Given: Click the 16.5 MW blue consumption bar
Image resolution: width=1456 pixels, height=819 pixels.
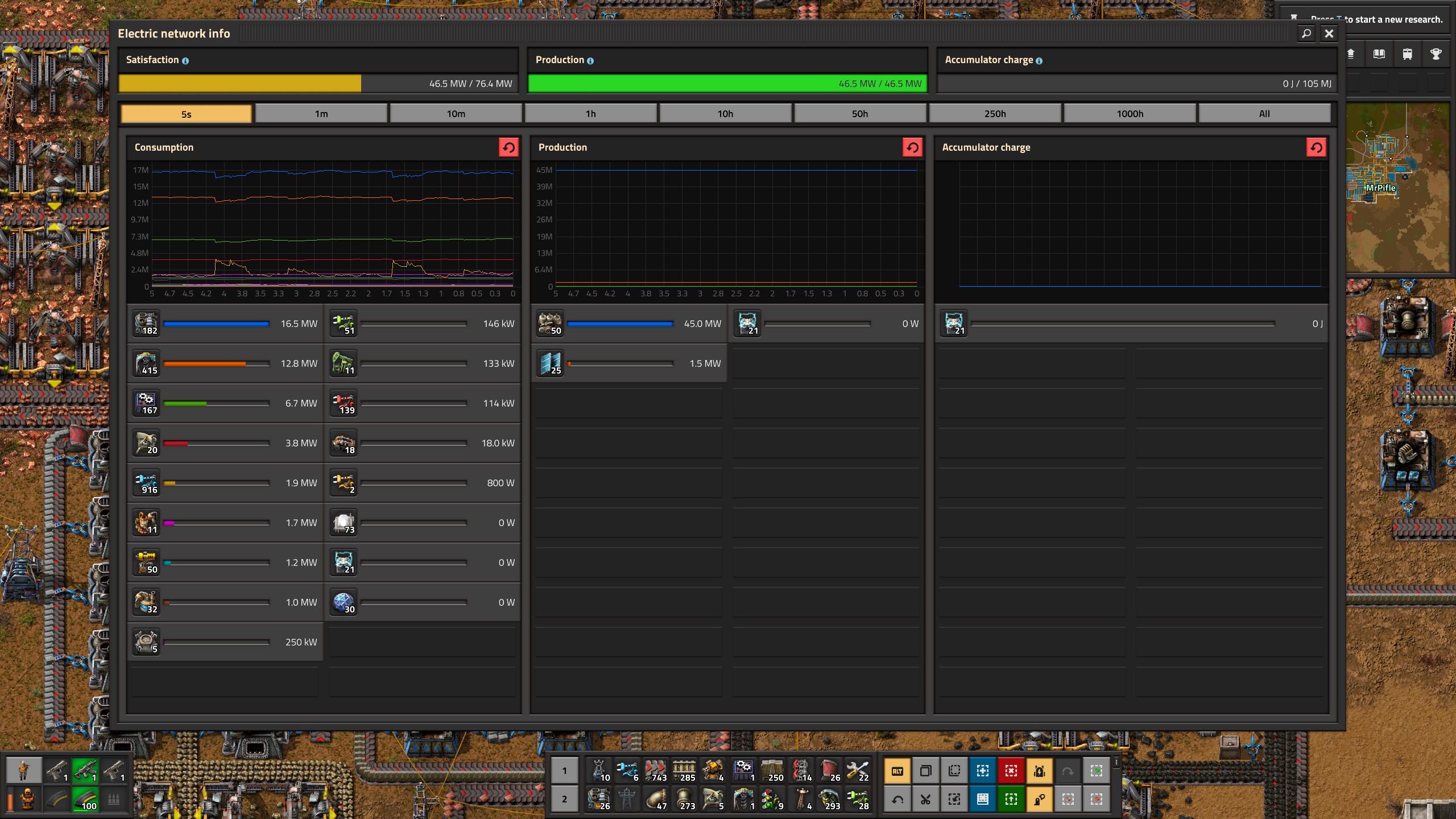Looking at the screenshot, I should point(216,324).
